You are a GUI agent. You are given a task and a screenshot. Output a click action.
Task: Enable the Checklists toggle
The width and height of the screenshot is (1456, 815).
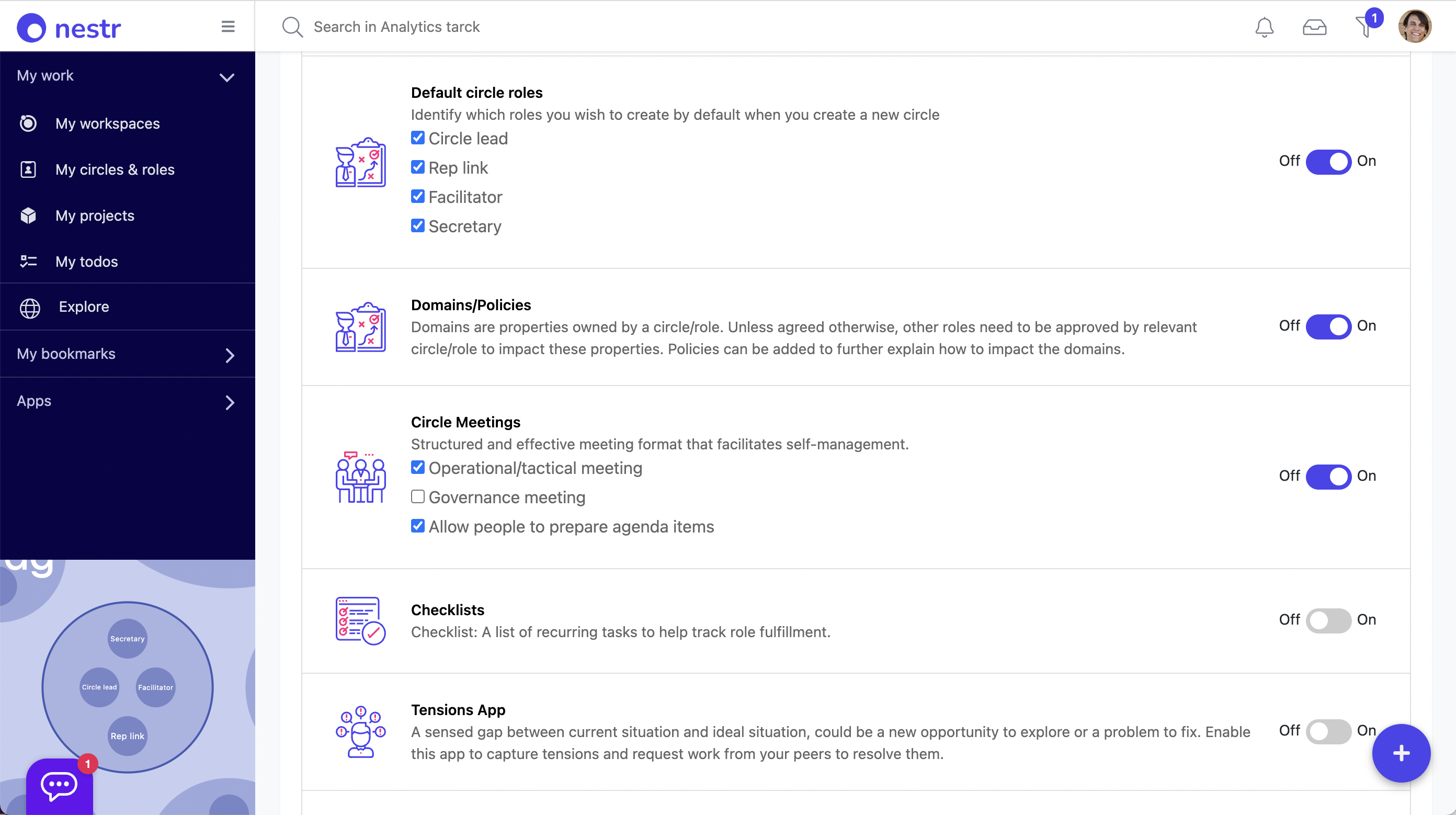click(x=1328, y=620)
